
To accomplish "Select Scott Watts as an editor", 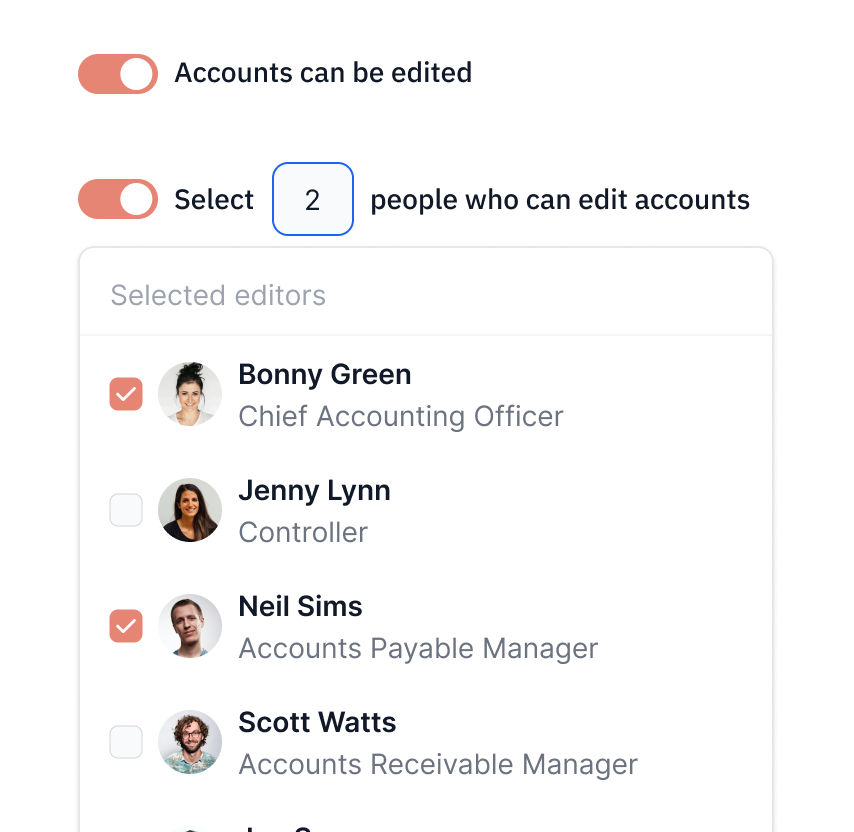I will [x=125, y=742].
